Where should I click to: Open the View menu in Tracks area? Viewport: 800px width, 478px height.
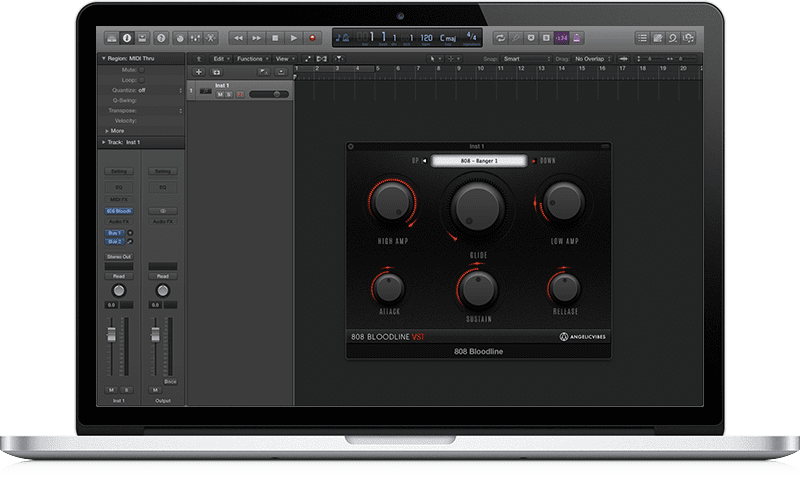(285, 59)
